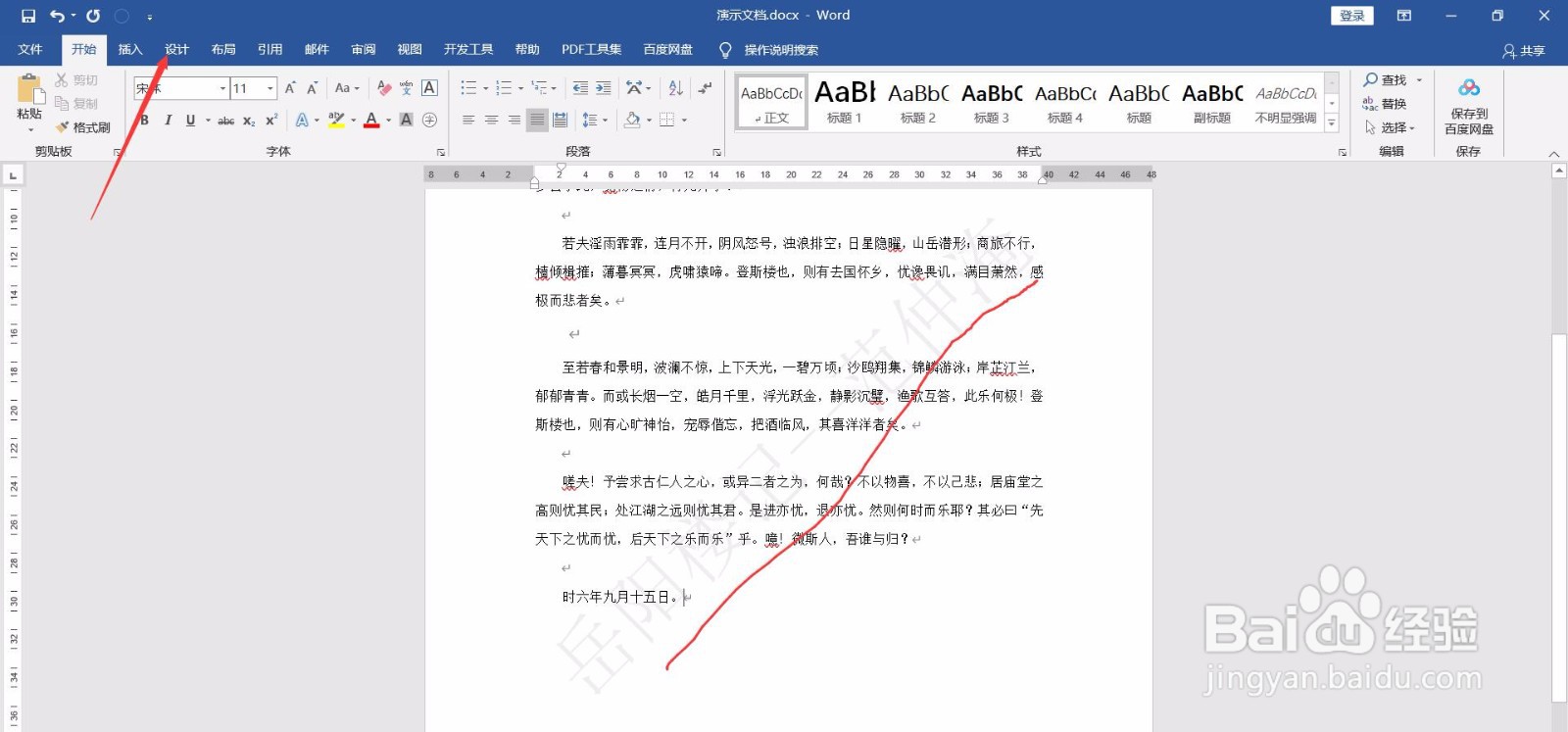Viewport: 1568px width, 732px height.
Task: Apply distributed alignment
Action: coord(560,121)
